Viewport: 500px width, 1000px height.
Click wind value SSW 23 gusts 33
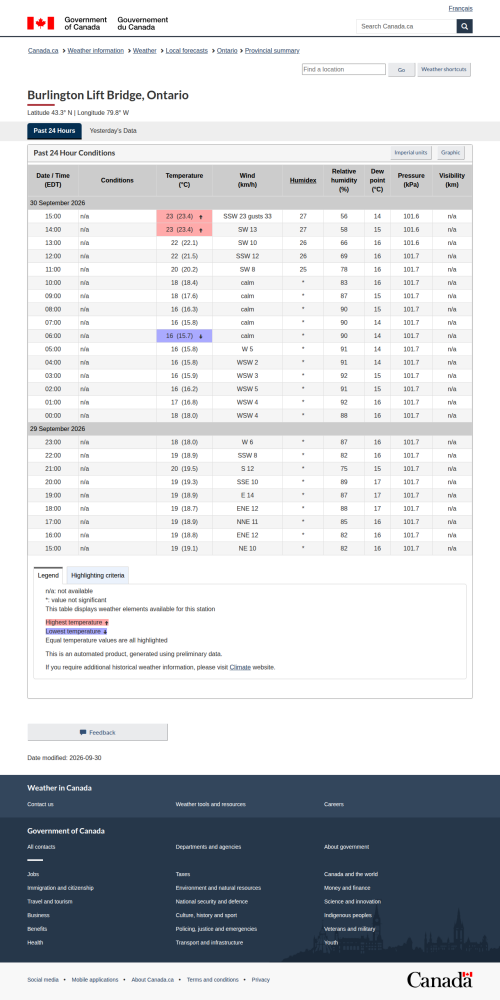247,217
